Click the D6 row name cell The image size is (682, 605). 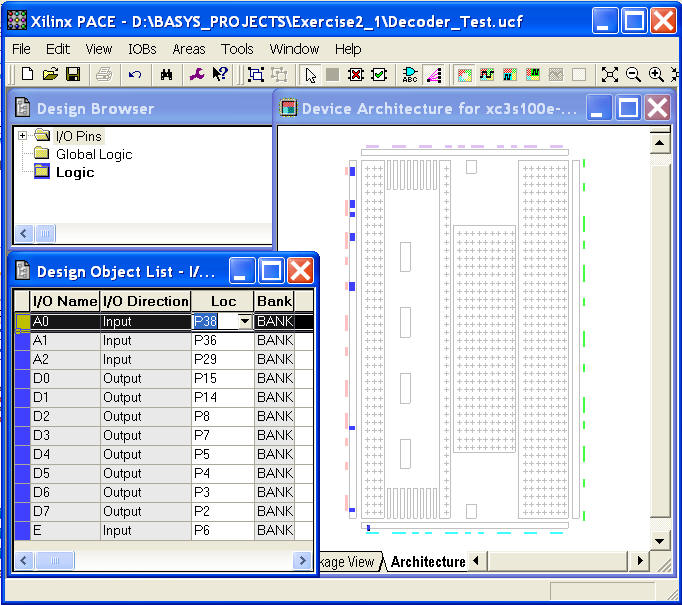(x=65, y=492)
